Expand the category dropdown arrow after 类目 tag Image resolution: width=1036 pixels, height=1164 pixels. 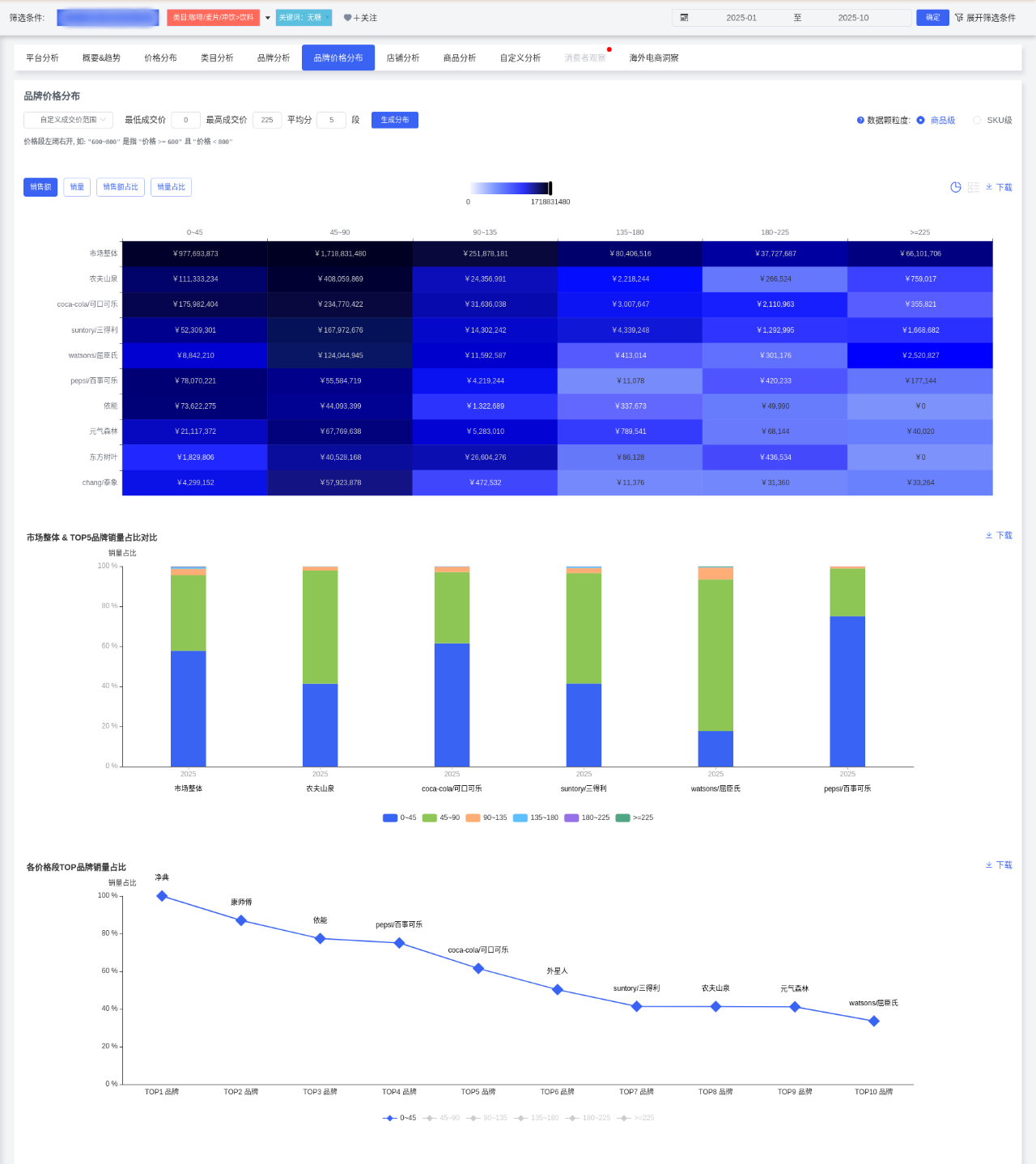[268, 18]
